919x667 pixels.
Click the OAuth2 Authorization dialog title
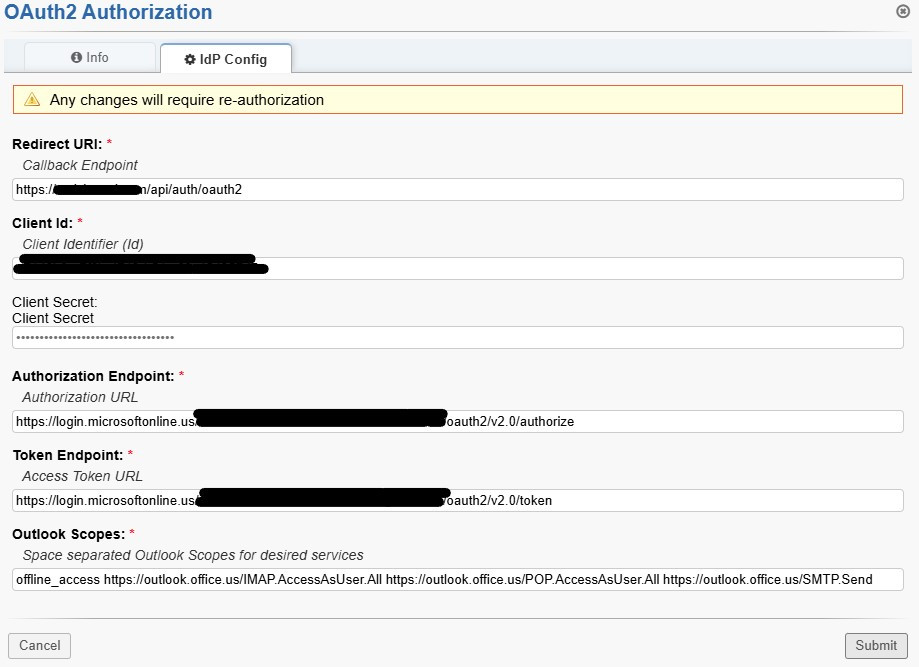(108, 13)
